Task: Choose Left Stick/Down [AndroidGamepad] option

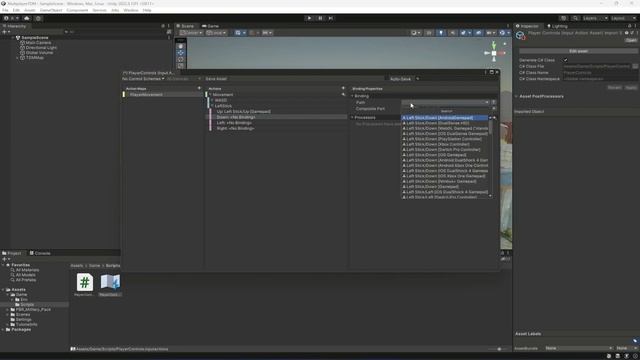Action: coord(445,118)
